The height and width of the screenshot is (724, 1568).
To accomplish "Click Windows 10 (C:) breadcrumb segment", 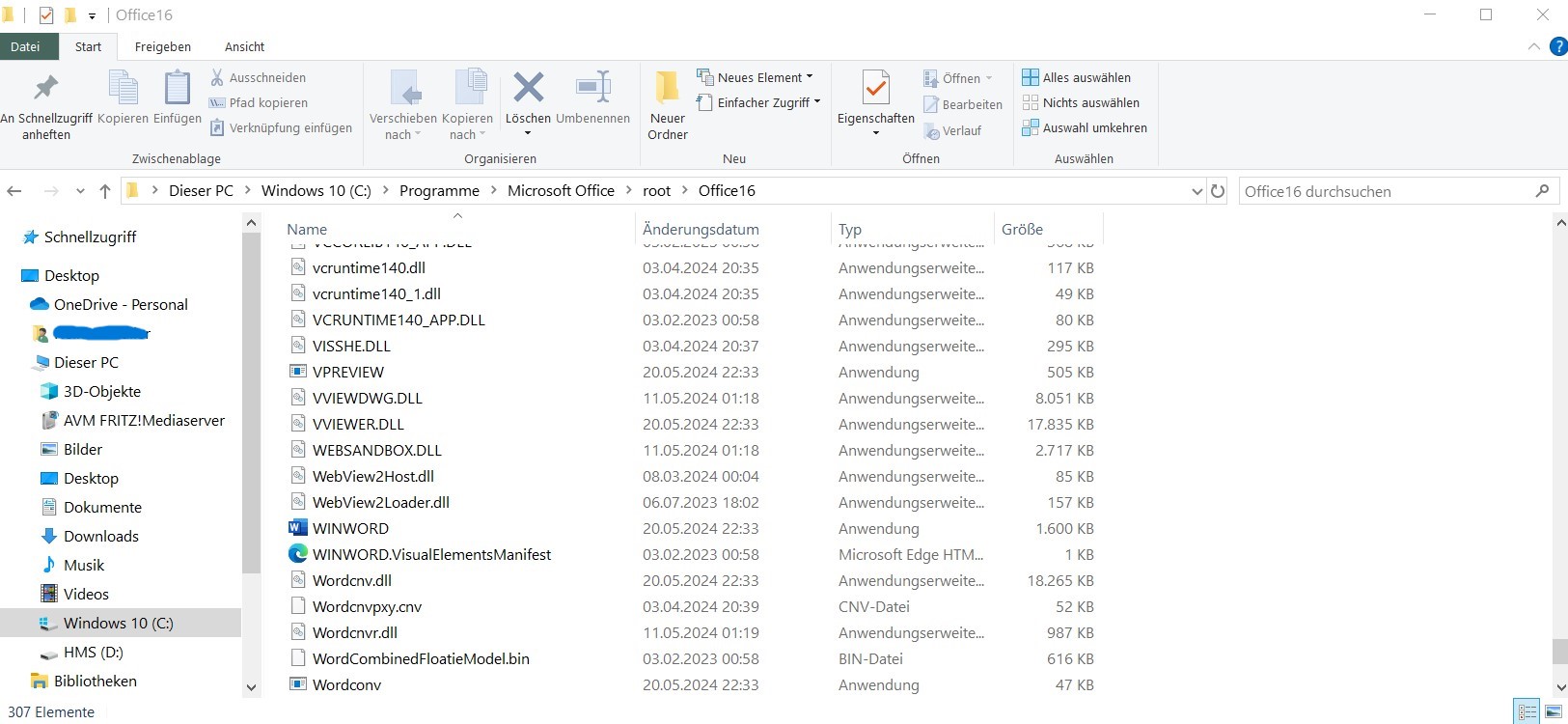I will [316, 191].
